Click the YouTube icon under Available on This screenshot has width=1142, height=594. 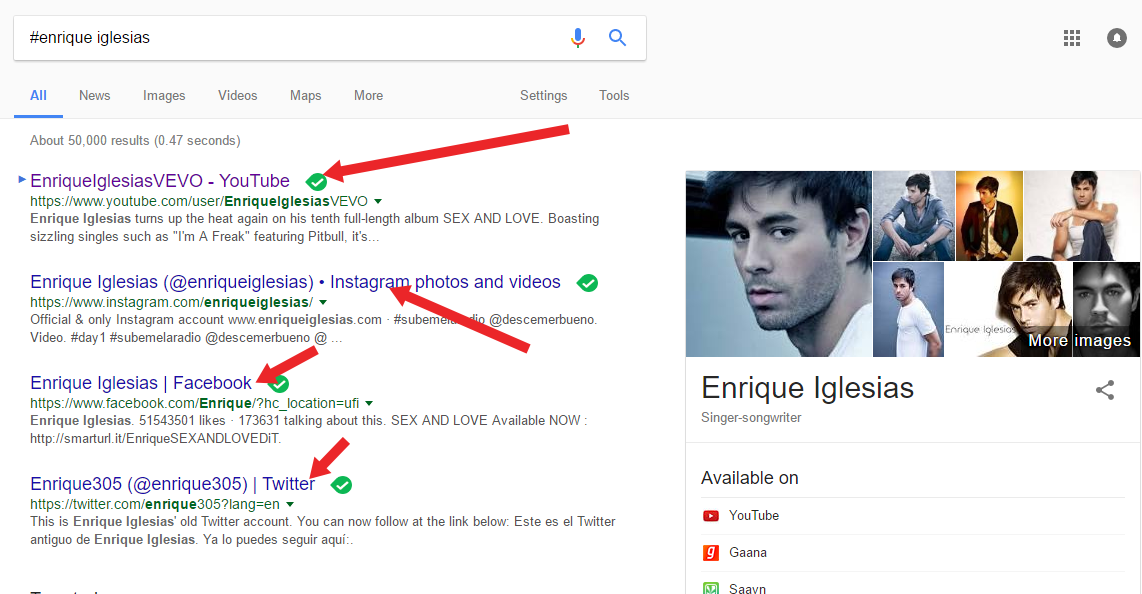(711, 516)
